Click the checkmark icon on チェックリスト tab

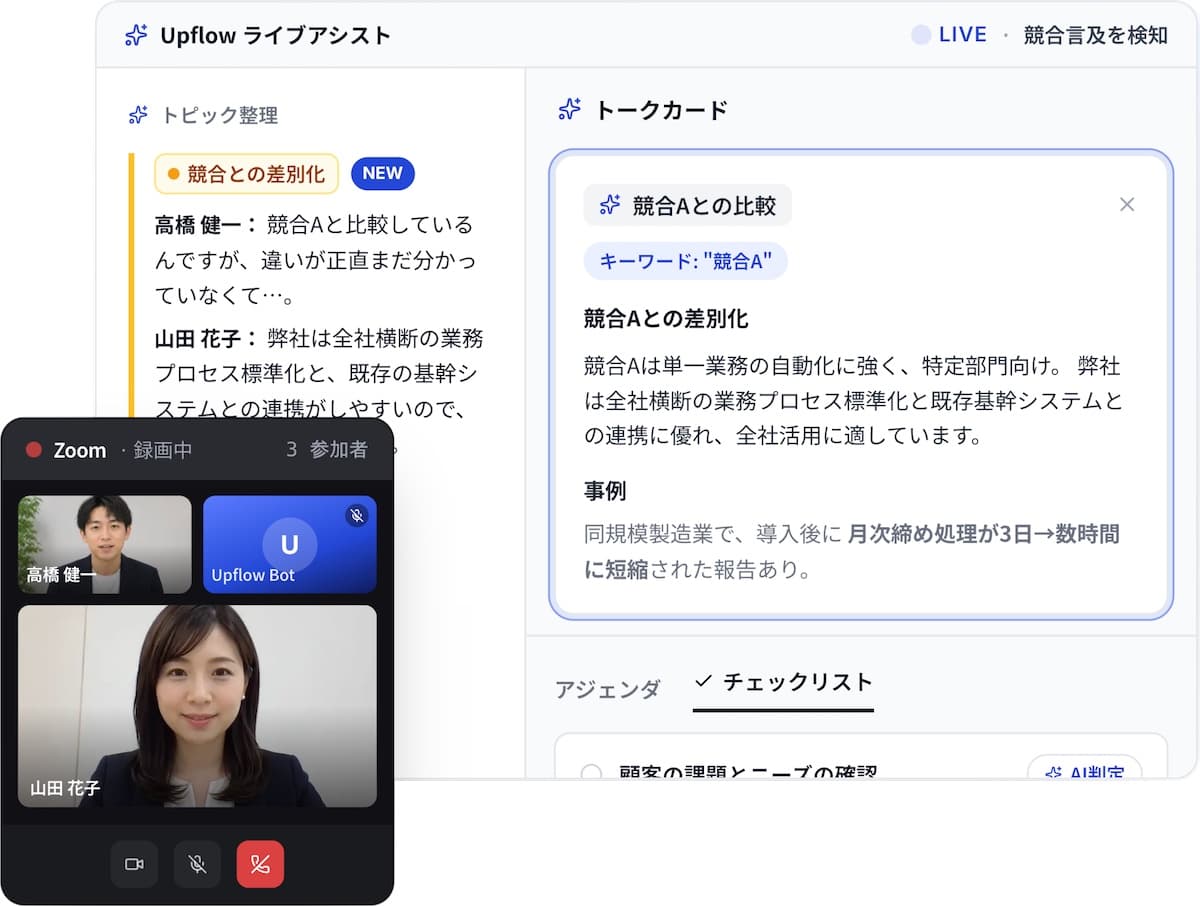703,681
